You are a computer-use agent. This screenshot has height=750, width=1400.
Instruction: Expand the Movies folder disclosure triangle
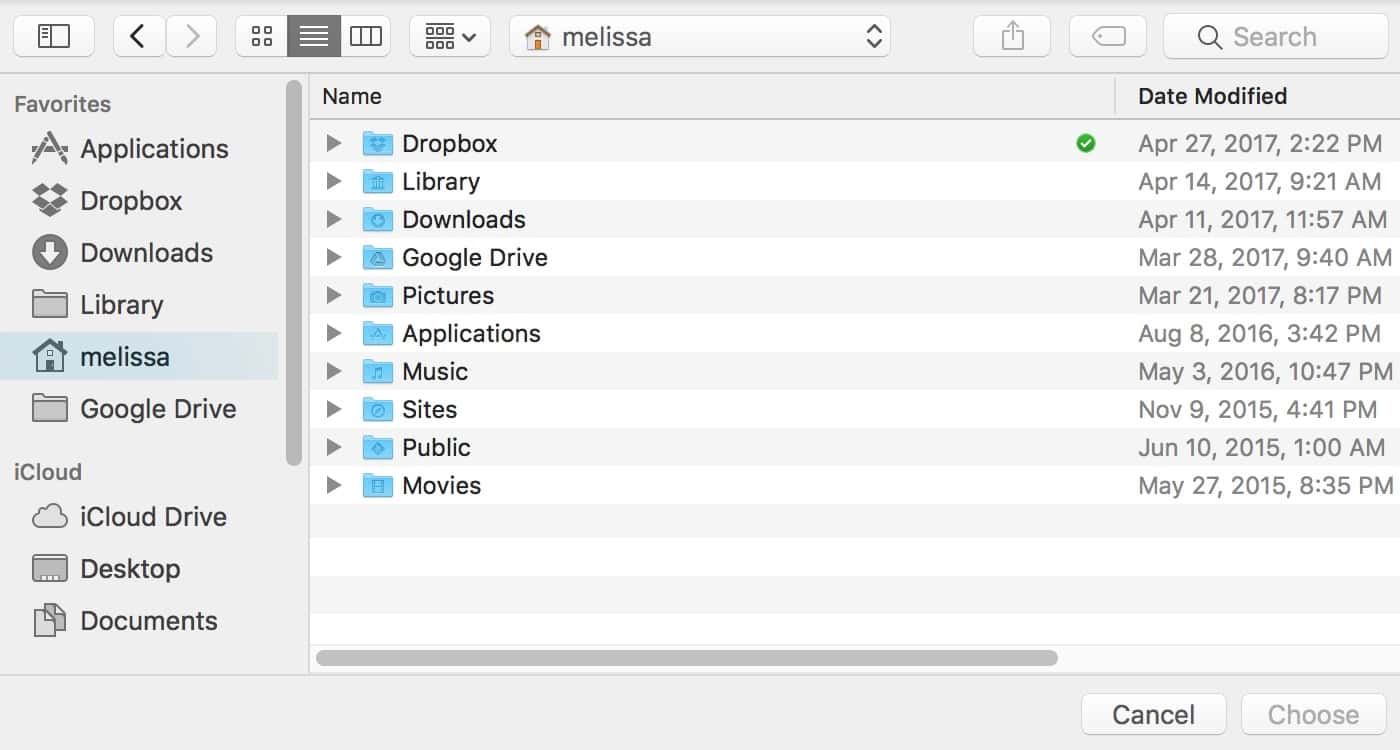pyautogui.click(x=334, y=486)
